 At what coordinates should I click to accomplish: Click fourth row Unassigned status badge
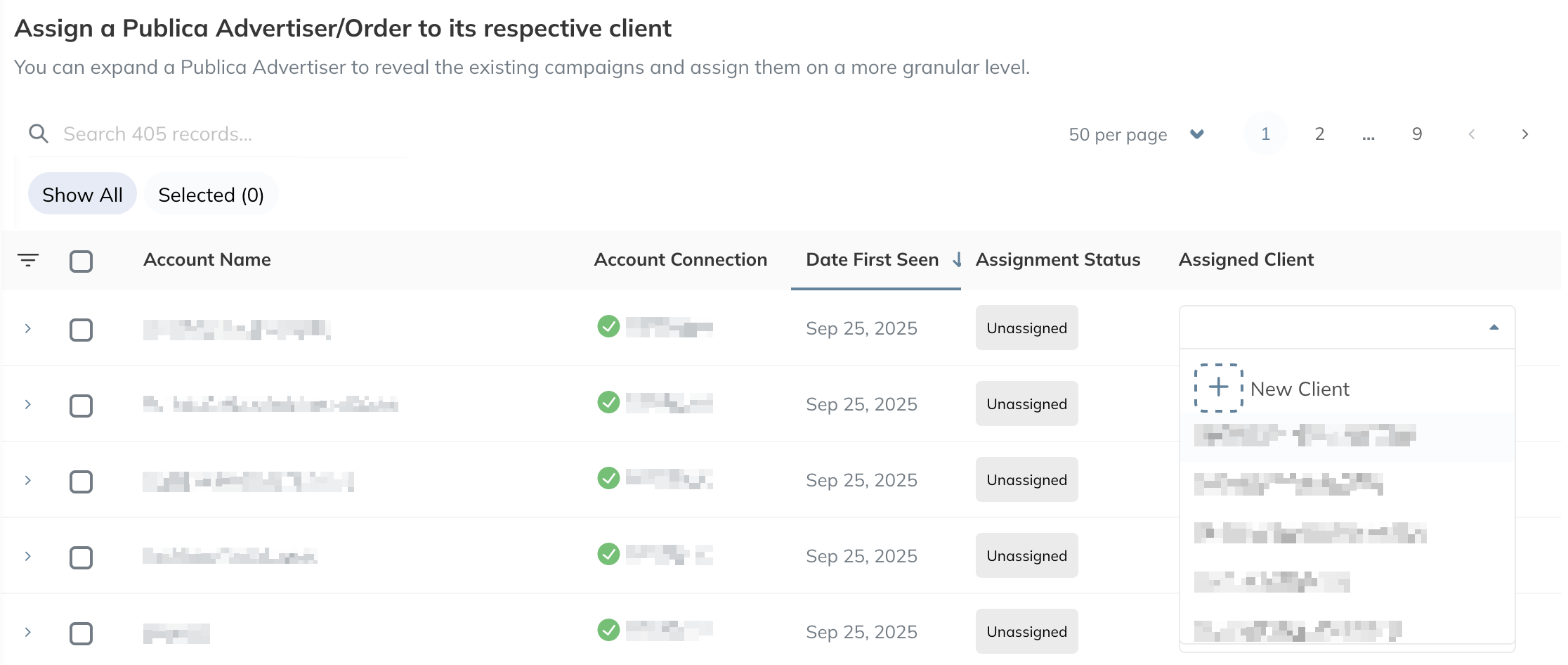click(1026, 555)
